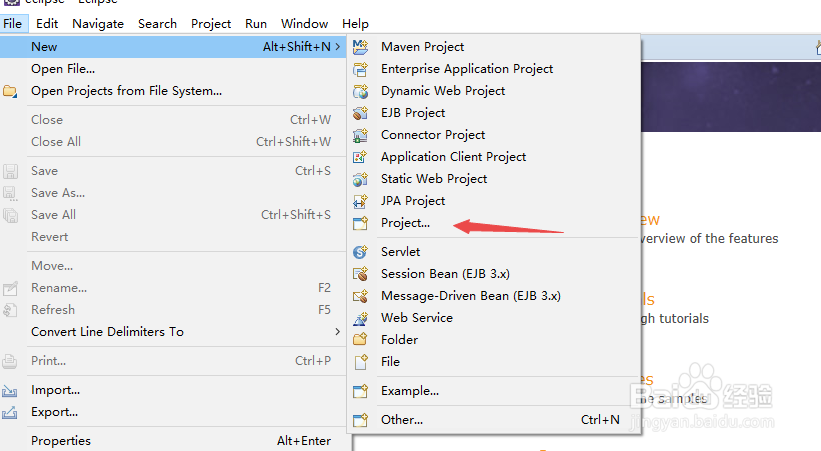821x451 pixels.
Task: Open the Edit menu
Action: (x=45, y=23)
